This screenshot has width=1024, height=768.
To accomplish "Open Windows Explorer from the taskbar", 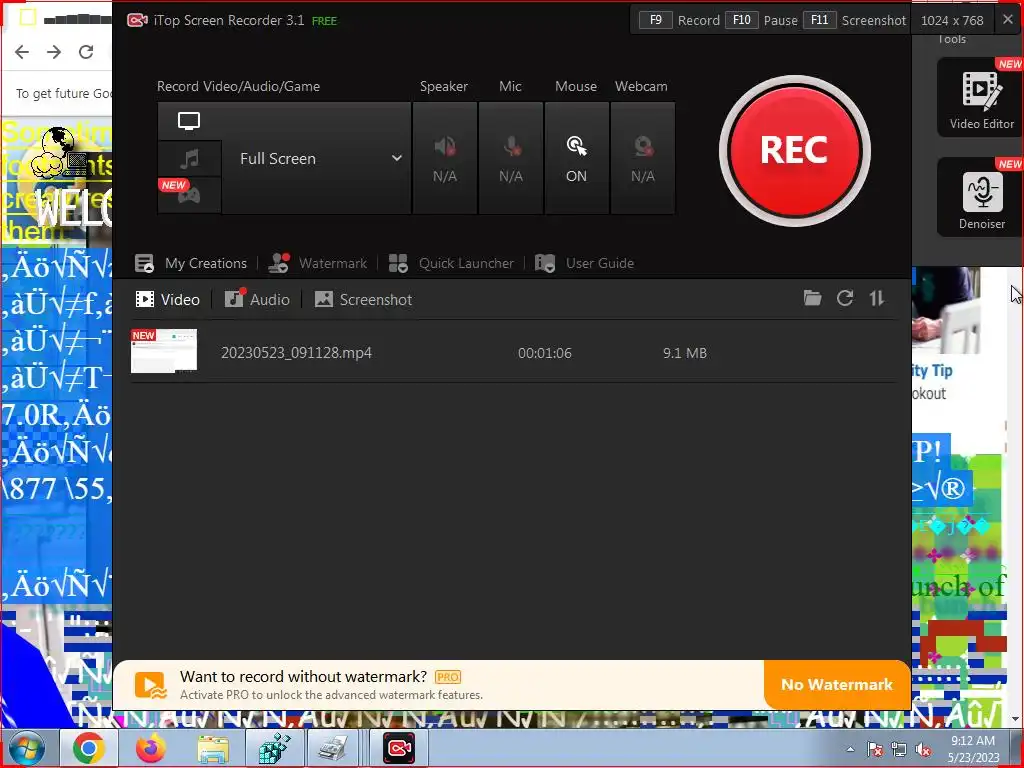I will 213,748.
